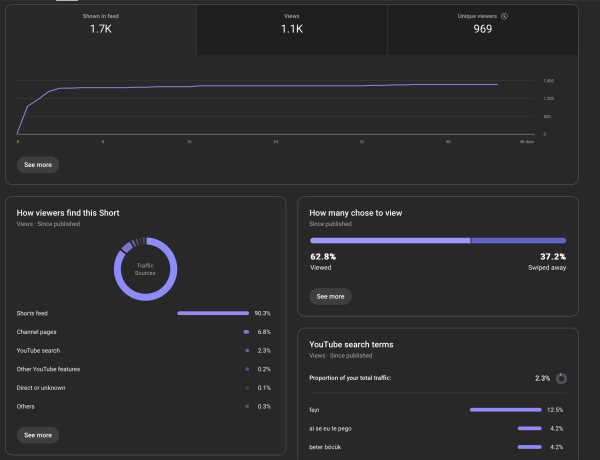Click the Other YouTube features dot indicator
Screen dimensions: 600x460
pyautogui.click(x=246, y=369)
